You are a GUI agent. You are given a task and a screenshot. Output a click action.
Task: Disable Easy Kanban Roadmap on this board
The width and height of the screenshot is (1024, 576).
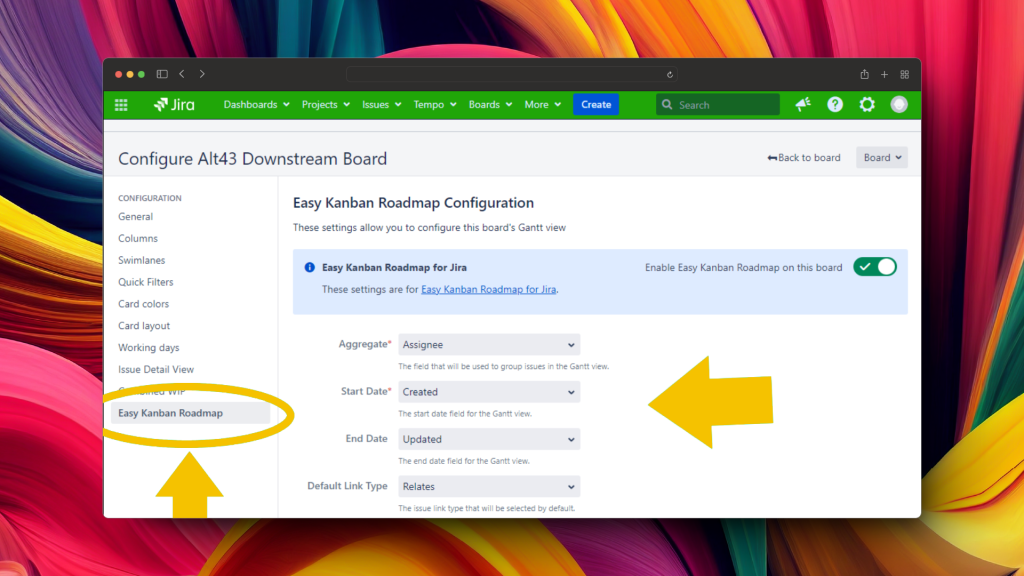click(875, 267)
